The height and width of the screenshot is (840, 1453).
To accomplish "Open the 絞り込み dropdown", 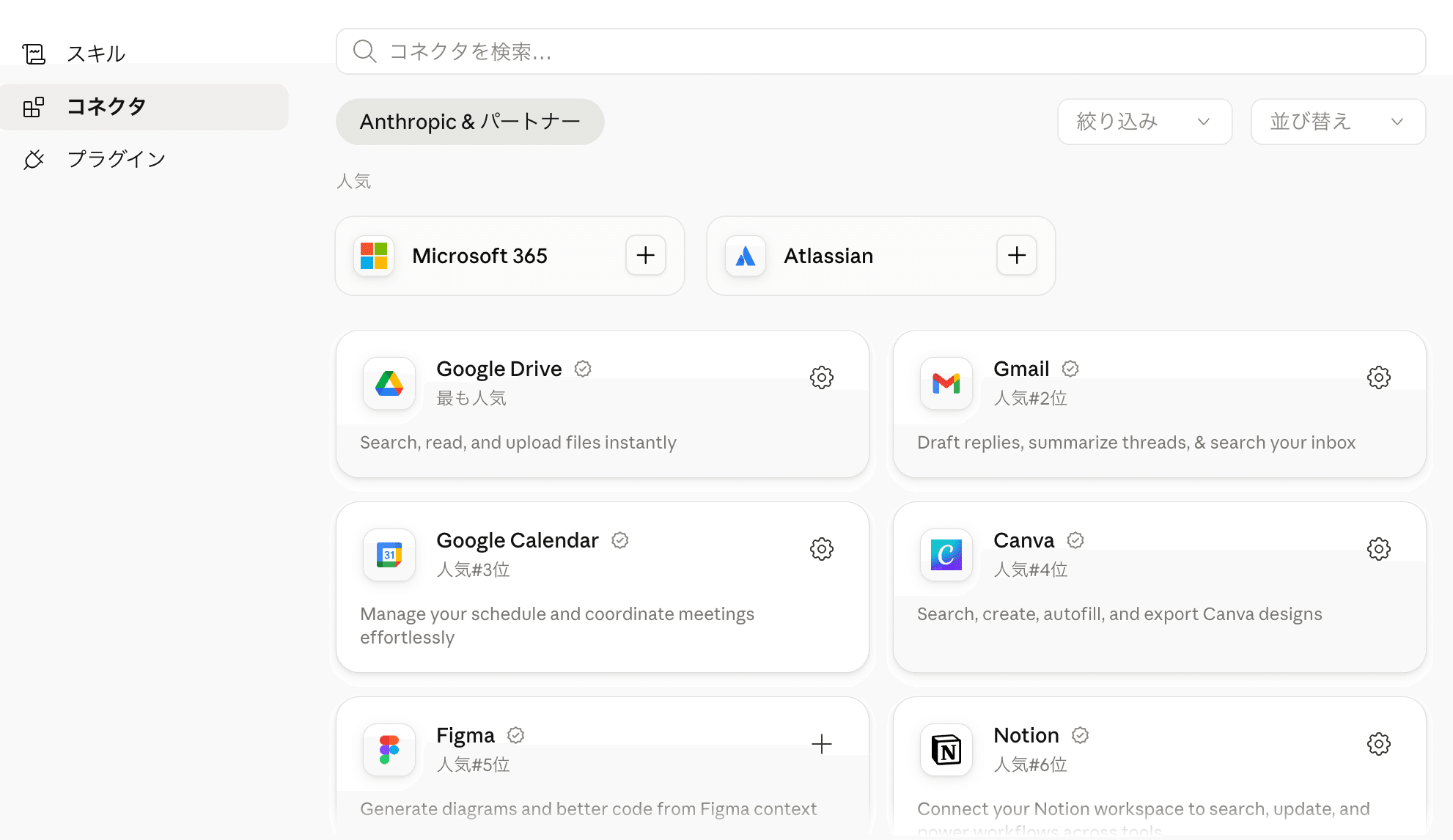I will click(x=1144, y=122).
